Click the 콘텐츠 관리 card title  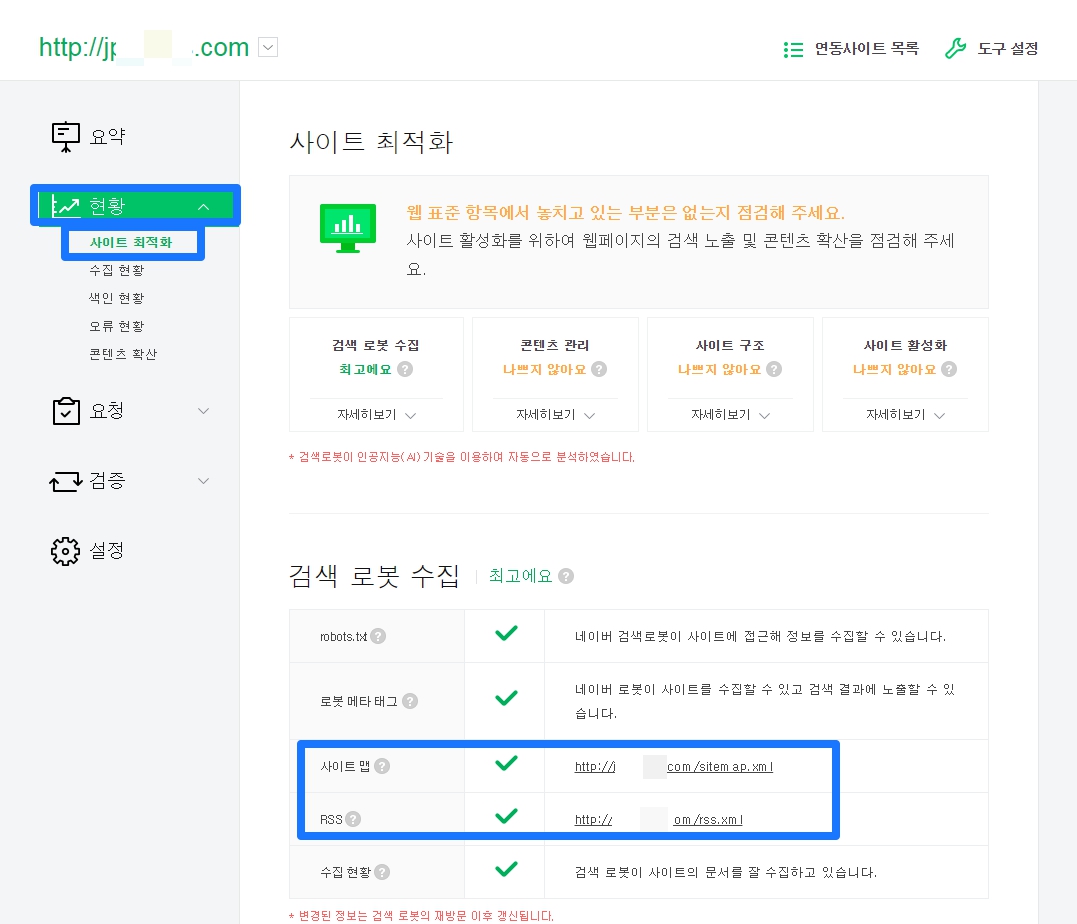point(555,345)
